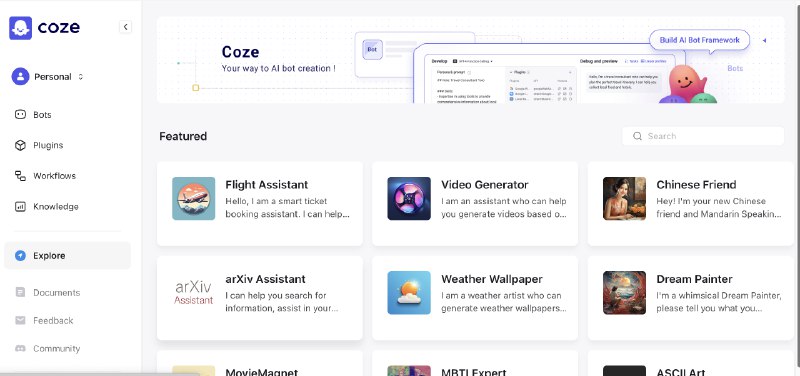Screen dimensions: 800x376
Task: Open the Feedback link
Action: 53,321
